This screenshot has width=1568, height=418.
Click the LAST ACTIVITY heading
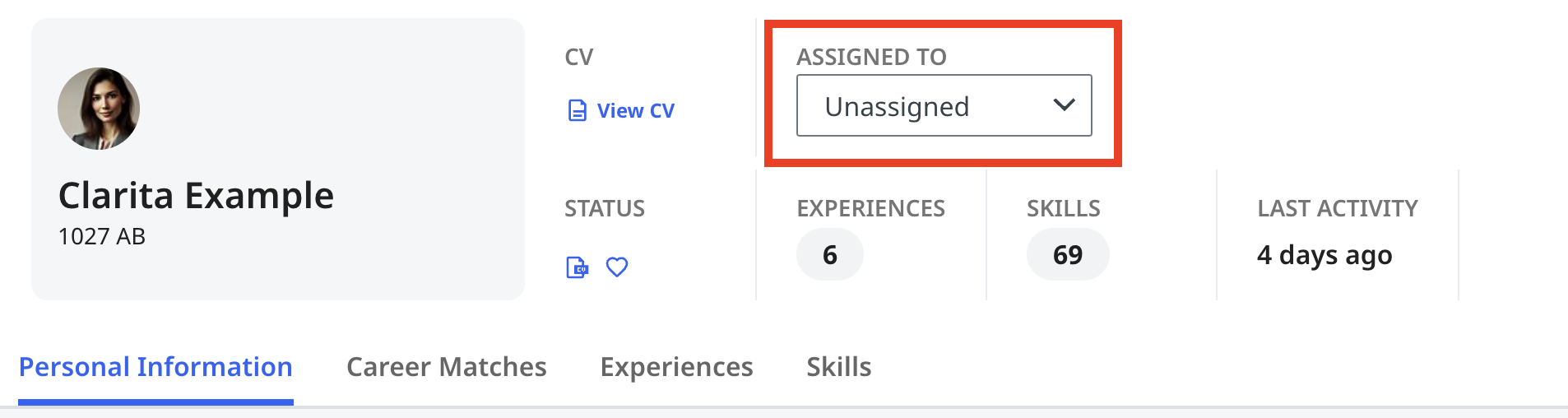click(x=1338, y=208)
